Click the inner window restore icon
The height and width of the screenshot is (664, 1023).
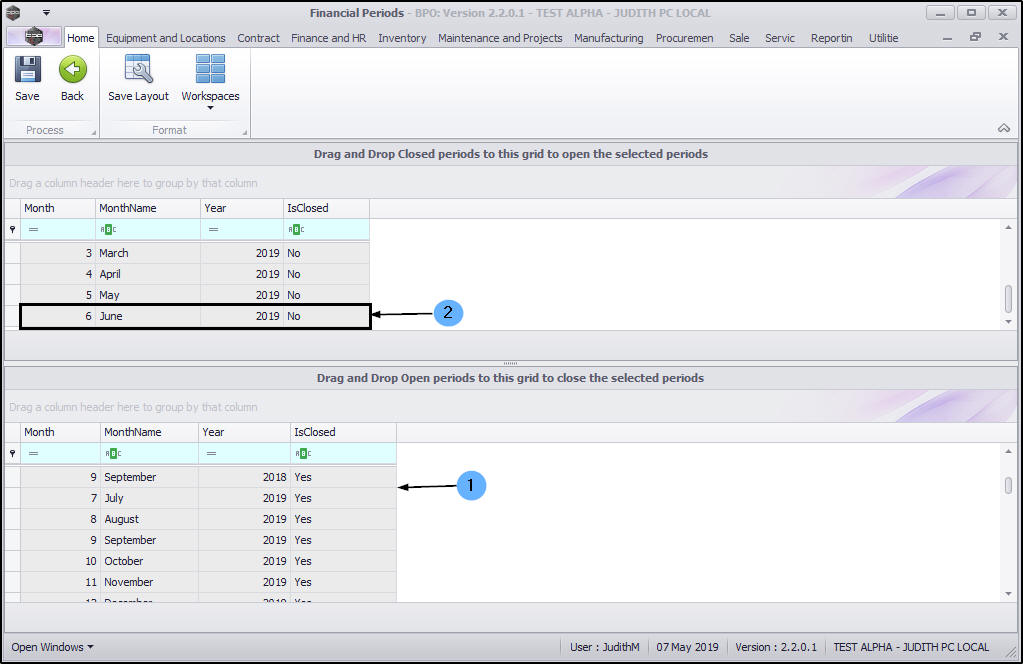click(975, 37)
